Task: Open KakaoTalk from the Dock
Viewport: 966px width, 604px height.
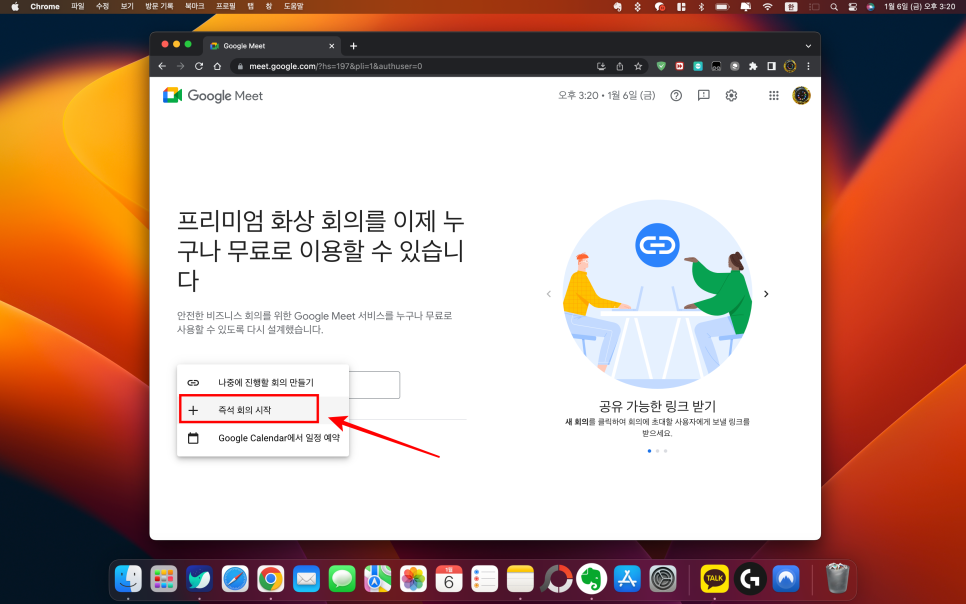Action: click(x=715, y=579)
